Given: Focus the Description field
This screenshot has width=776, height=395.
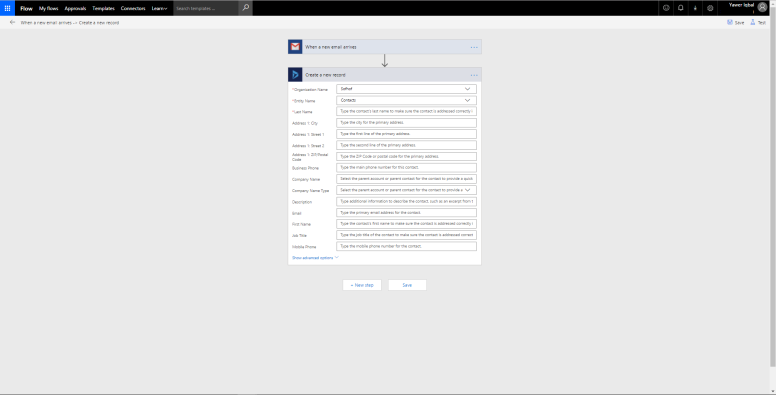Looking at the screenshot, I should click(x=406, y=201).
